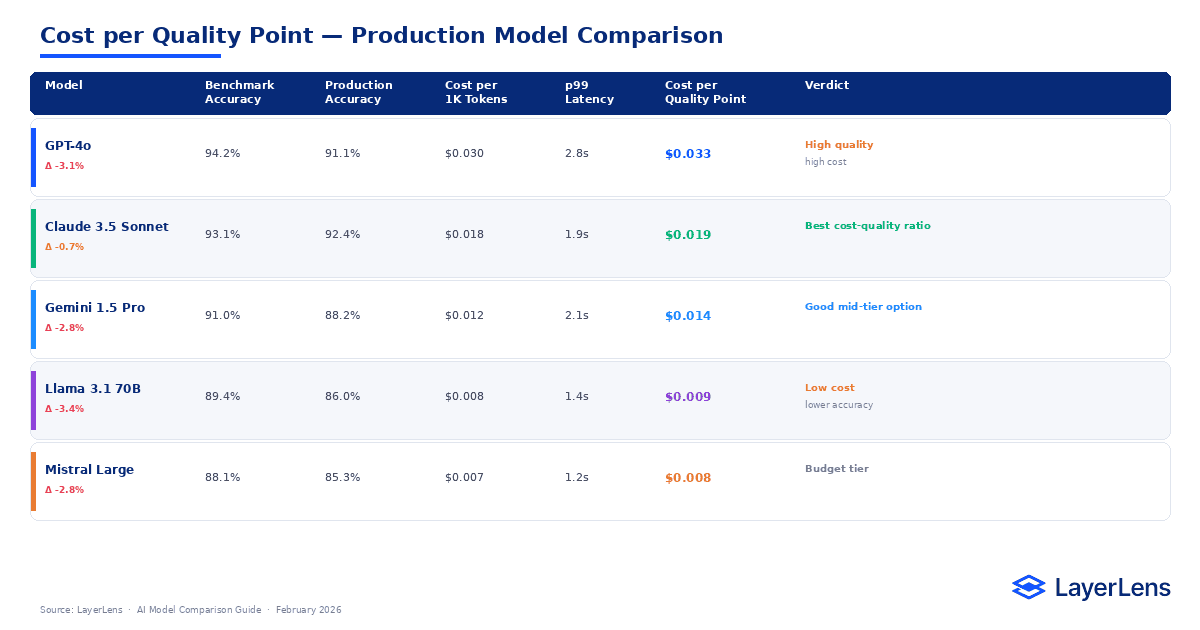Click 'AI Model Comparison Guide' footer text
Image resolution: width=1200 pixels, height=630 pixels.
199,610
